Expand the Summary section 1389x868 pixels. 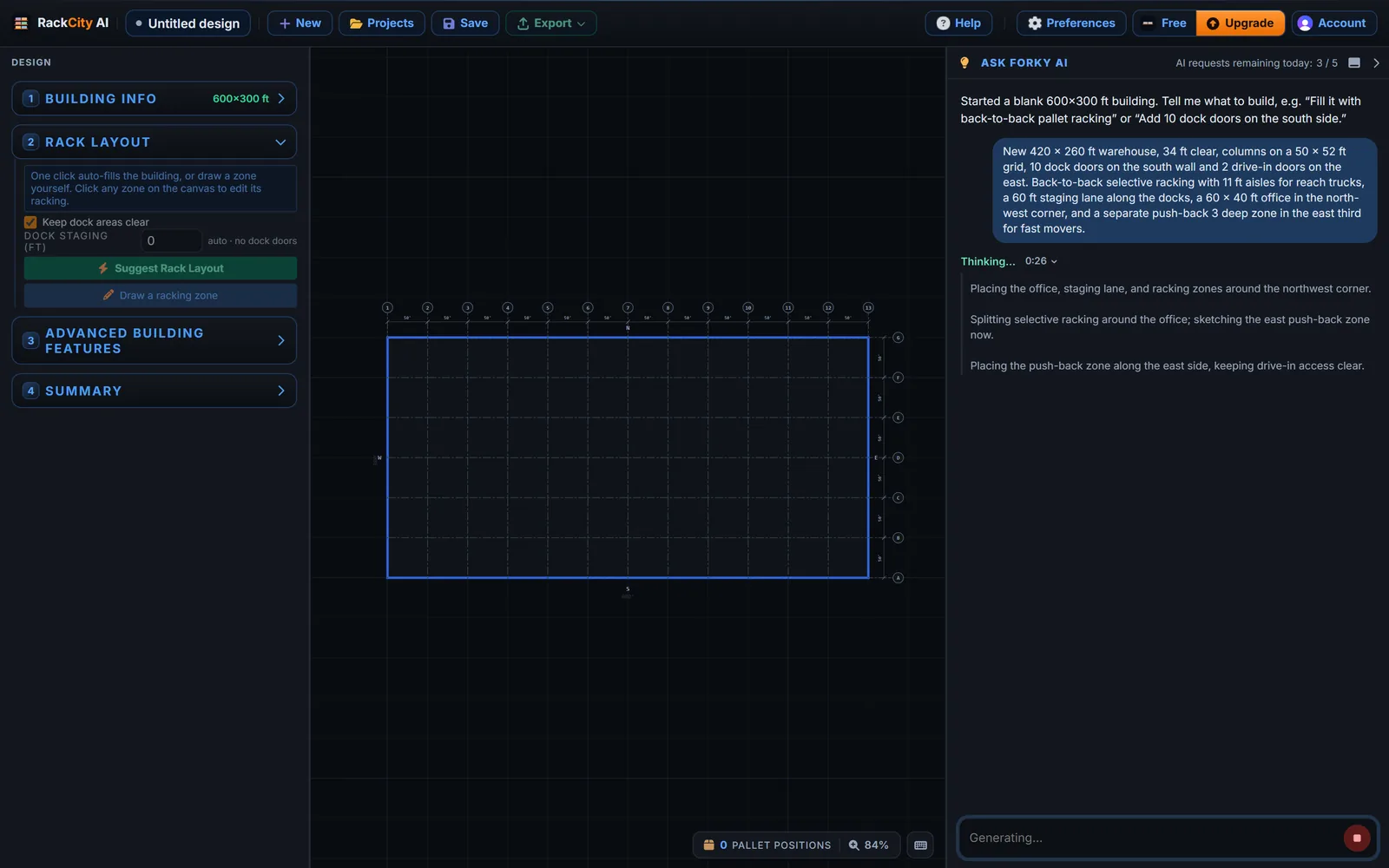(155, 391)
